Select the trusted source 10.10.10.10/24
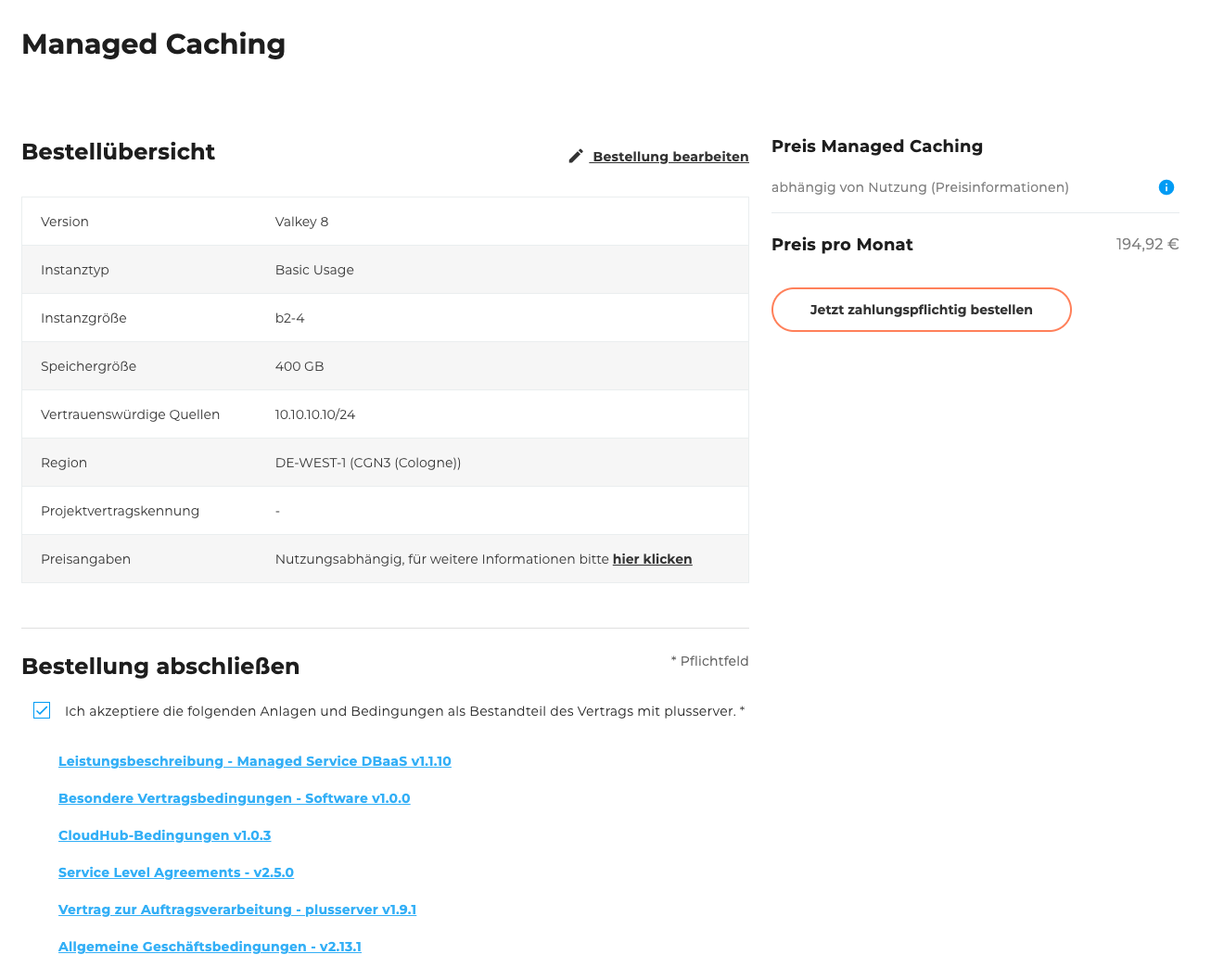 [315, 414]
